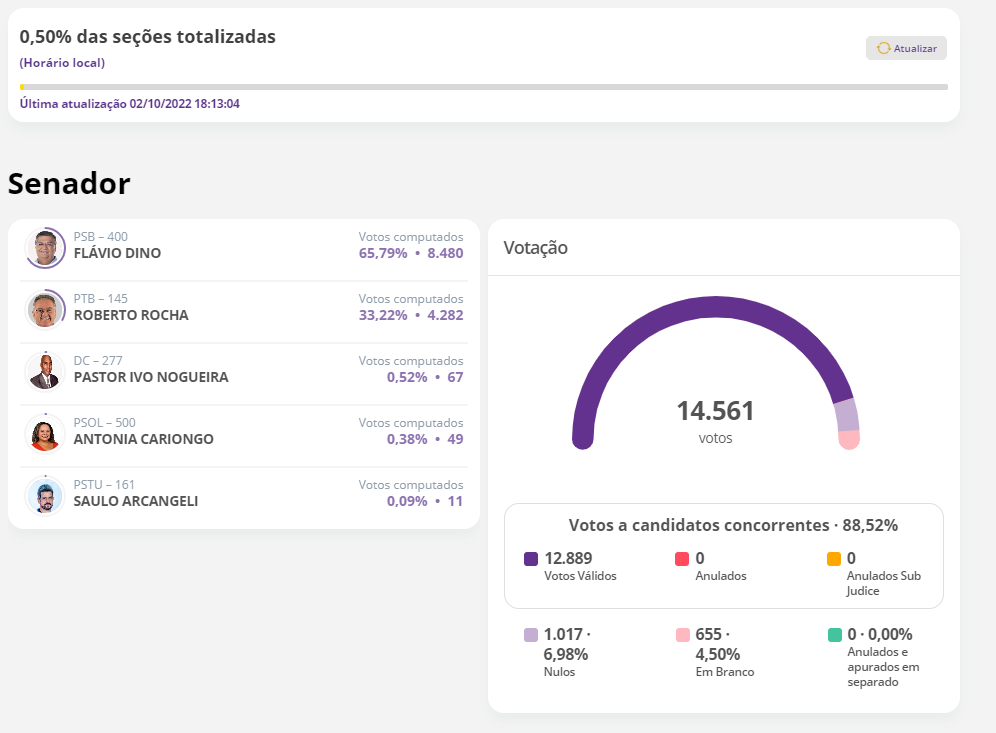Click the red Anulados legend swatch
The height and width of the screenshot is (733, 996).
point(682,559)
